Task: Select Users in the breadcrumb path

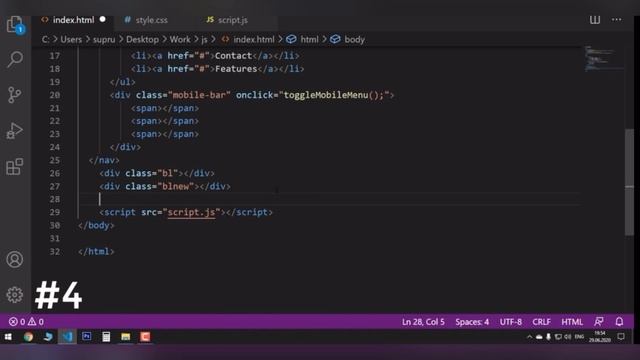Action: click(x=71, y=40)
